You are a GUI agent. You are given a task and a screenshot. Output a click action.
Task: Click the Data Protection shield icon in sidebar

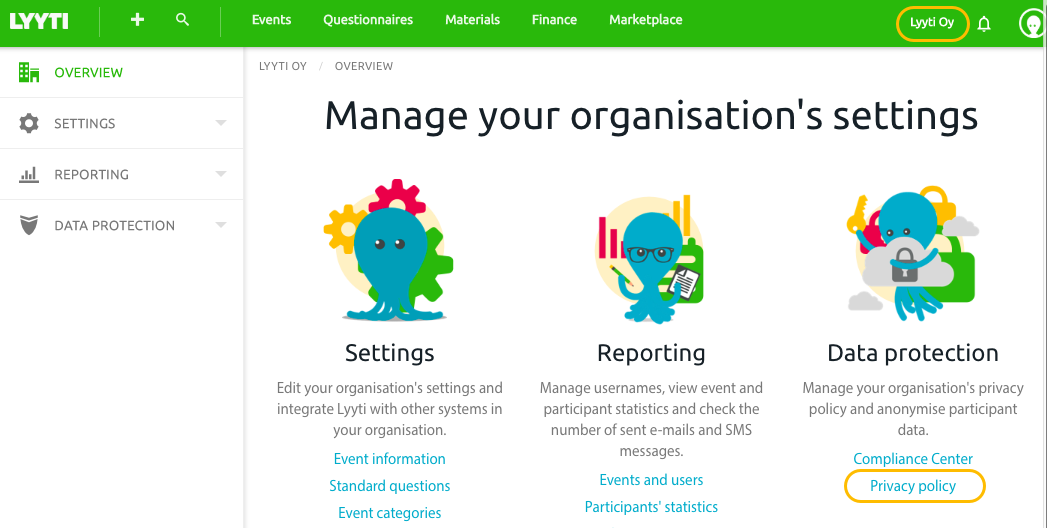tap(29, 226)
